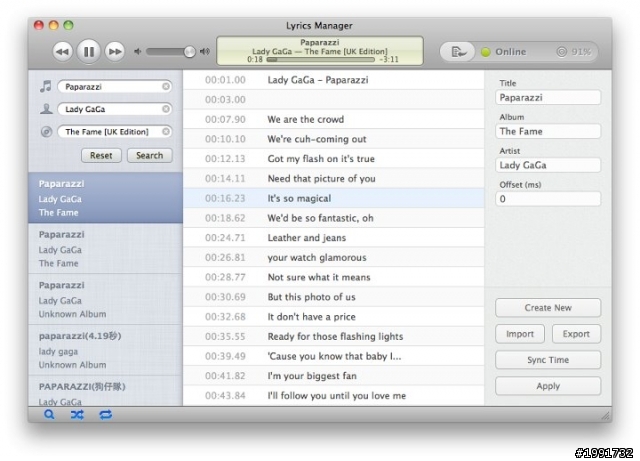Screen dimensions: 640x461
Task: Select lyric line 'Lady GaGa – Paparazzi'
Action: pos(333,80)
